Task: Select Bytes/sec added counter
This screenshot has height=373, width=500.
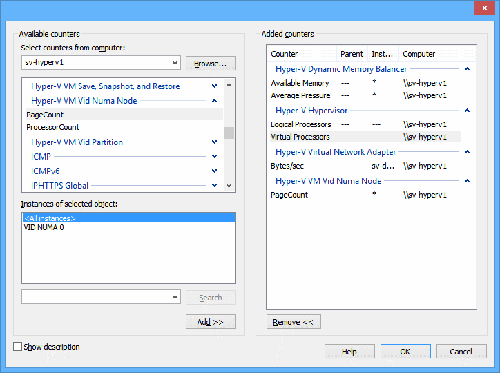Action: pyautogui.click(x=365, y=166)
